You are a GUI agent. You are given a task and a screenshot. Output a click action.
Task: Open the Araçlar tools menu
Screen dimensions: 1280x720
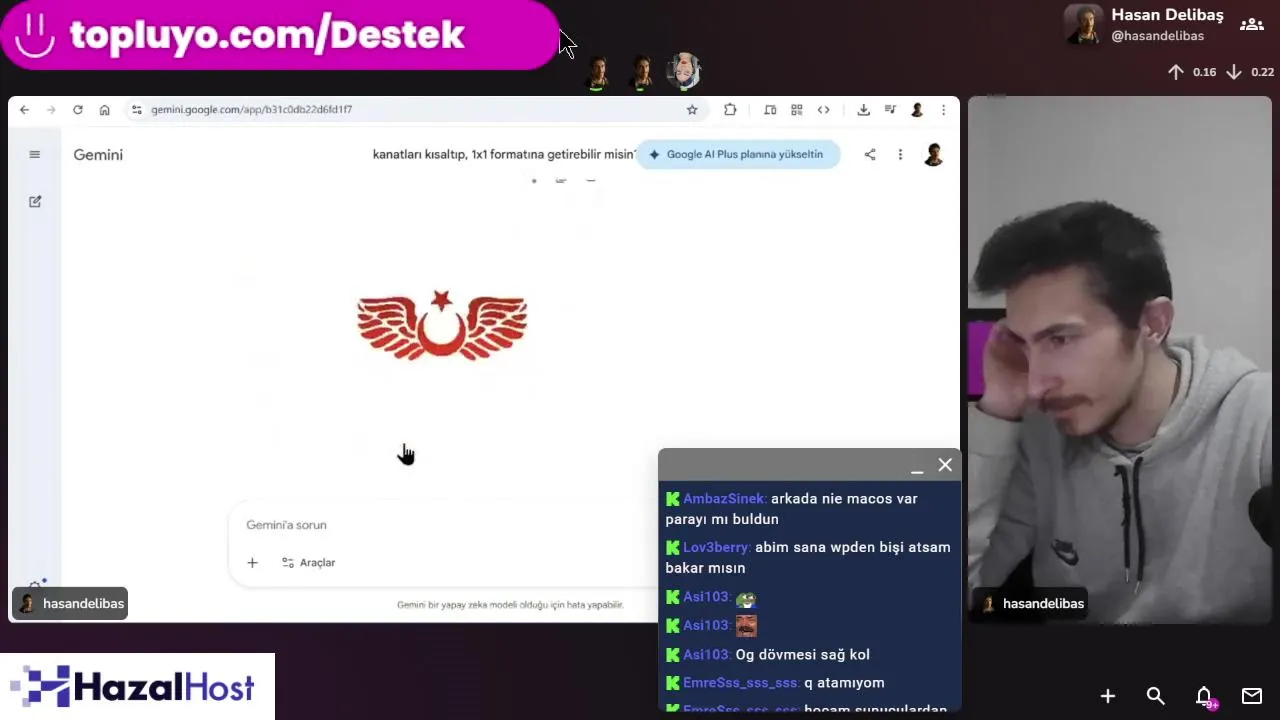click(308, 563)
